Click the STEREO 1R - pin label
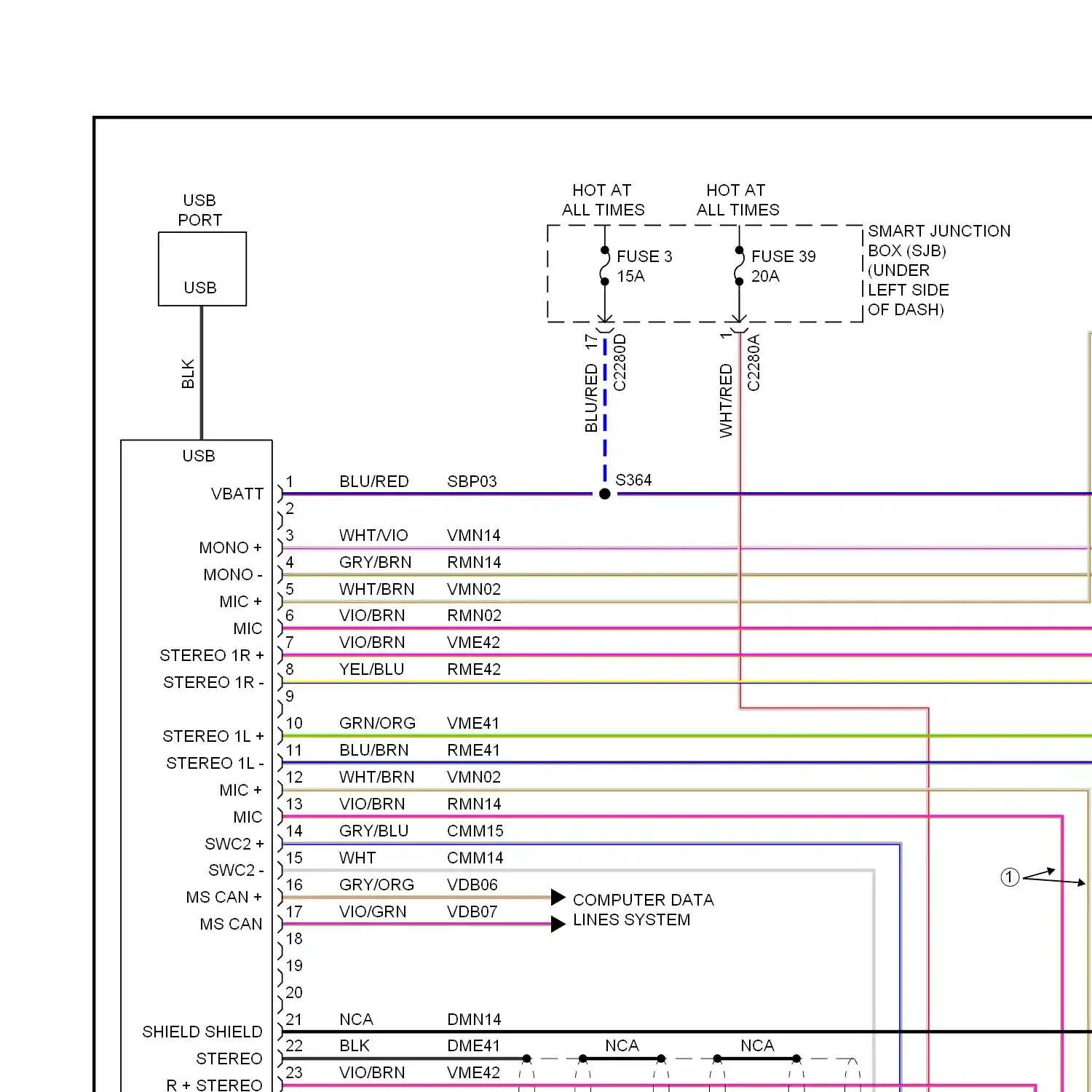 click(x=213, y=683)
